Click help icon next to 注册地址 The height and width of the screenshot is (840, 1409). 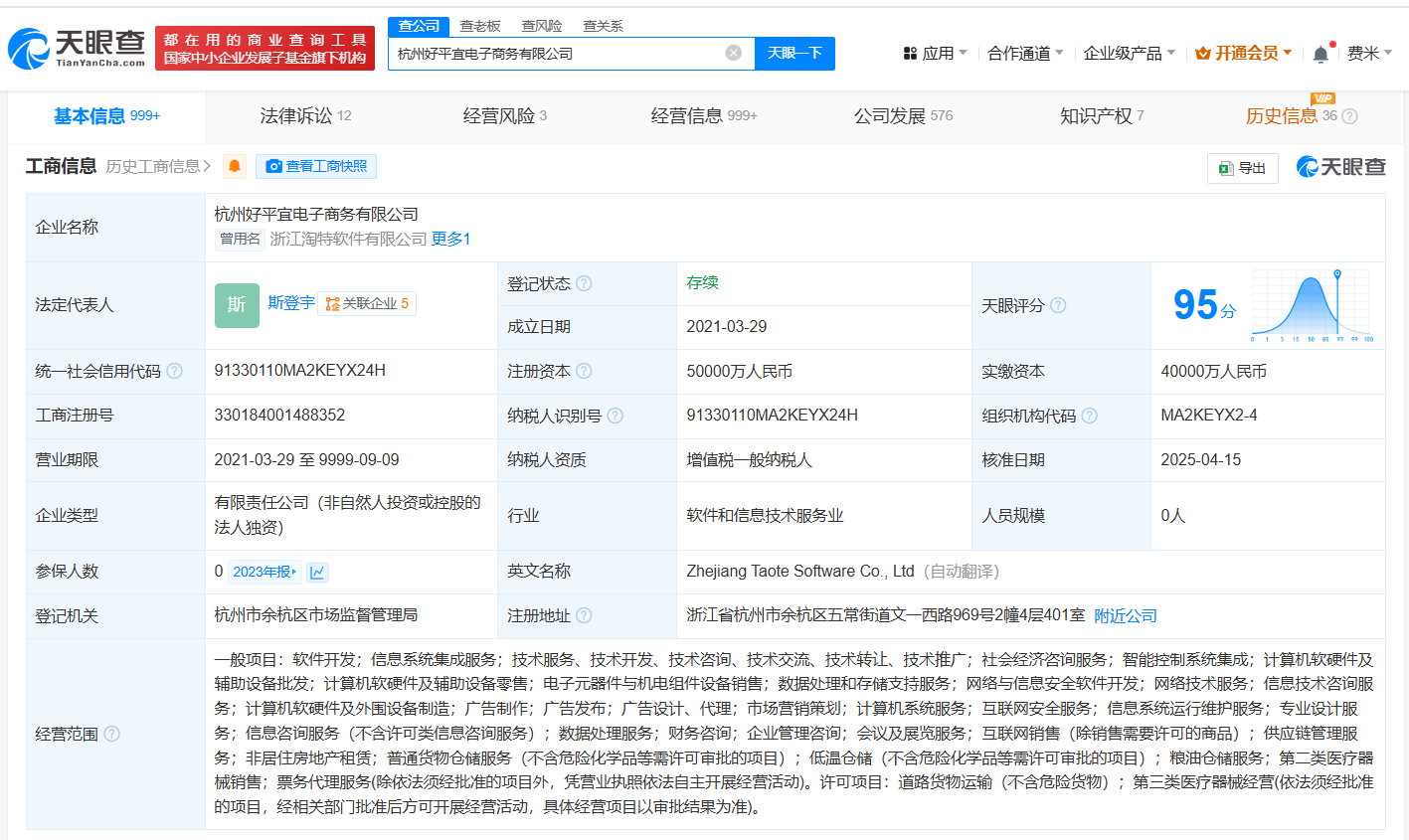click(x=584, y=615)
